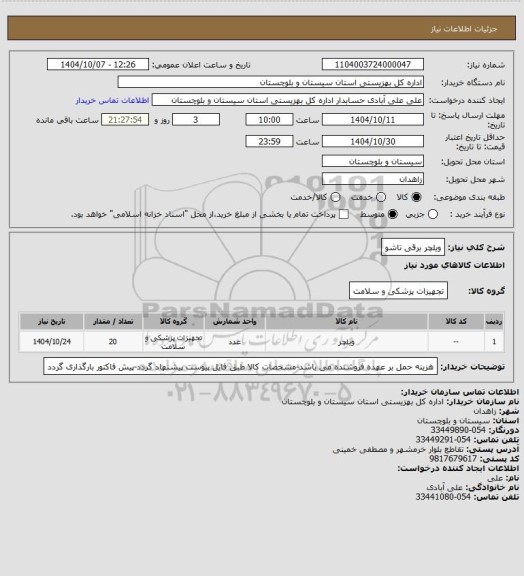524x576 pixels.
Task: Click the family name value علی آبادی
Action: [445, 487]
